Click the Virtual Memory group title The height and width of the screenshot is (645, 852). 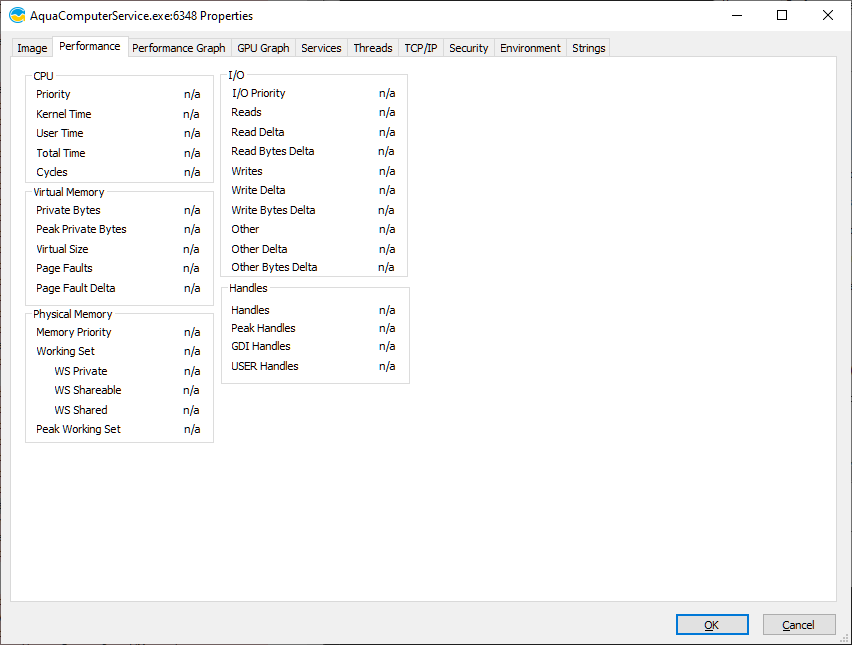pos(69,192)
